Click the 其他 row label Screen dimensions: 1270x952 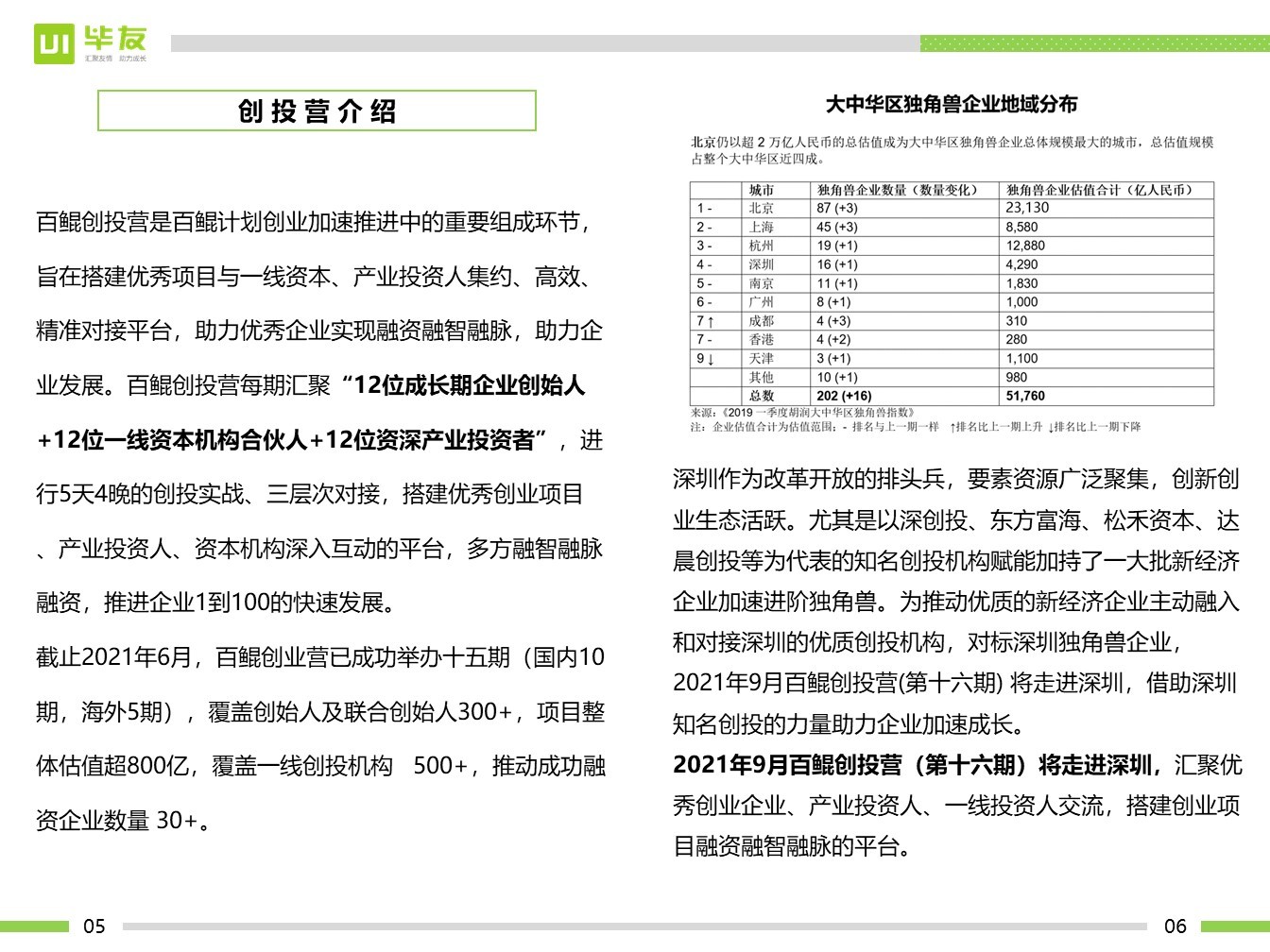click(762, 377)
